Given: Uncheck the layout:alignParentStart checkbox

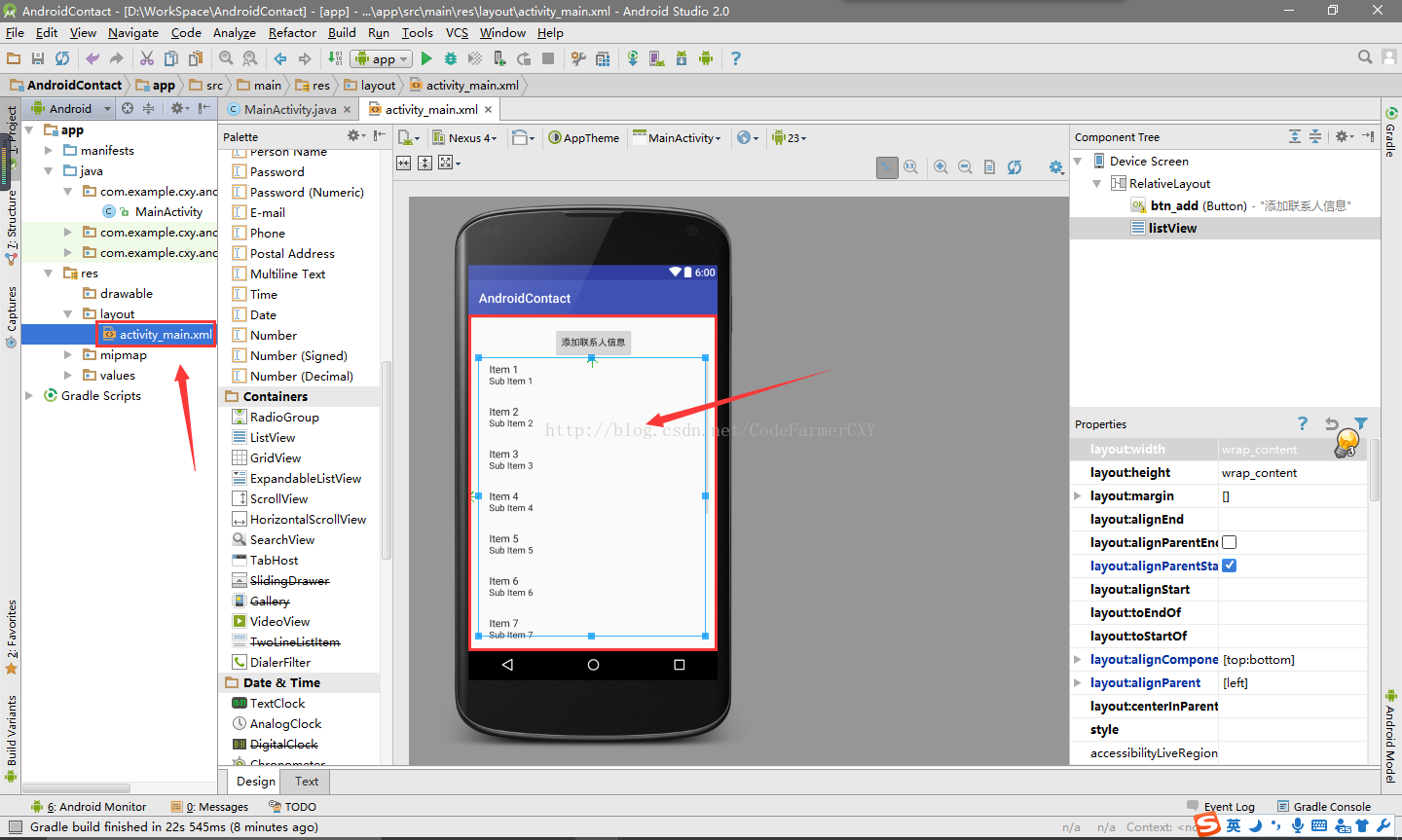Looking at the screenshot, I should pyautogui.click(x=1230, y=566).
